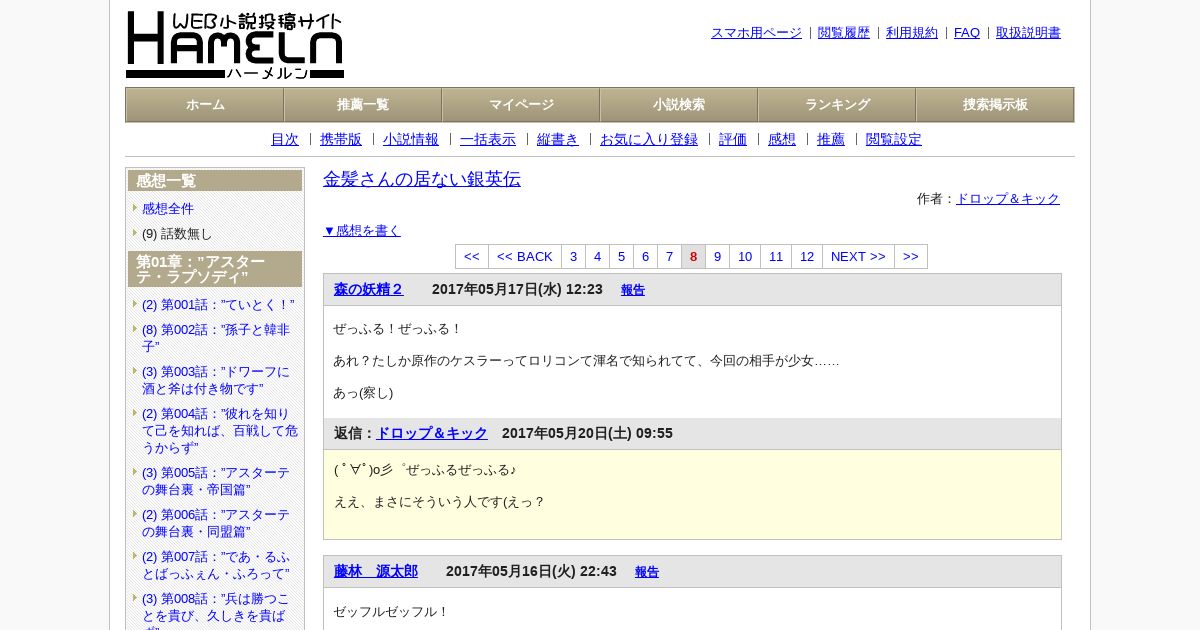Select 一括表示 in the sub menu

(488, 140)
